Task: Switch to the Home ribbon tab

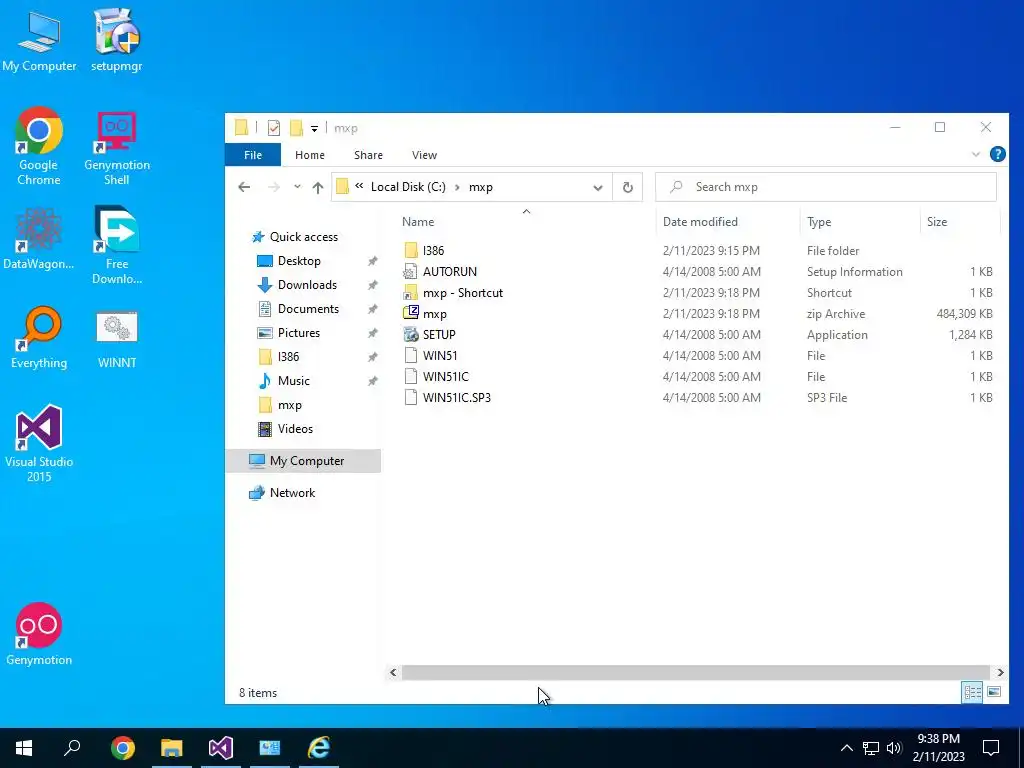Action: click(310, 155)
